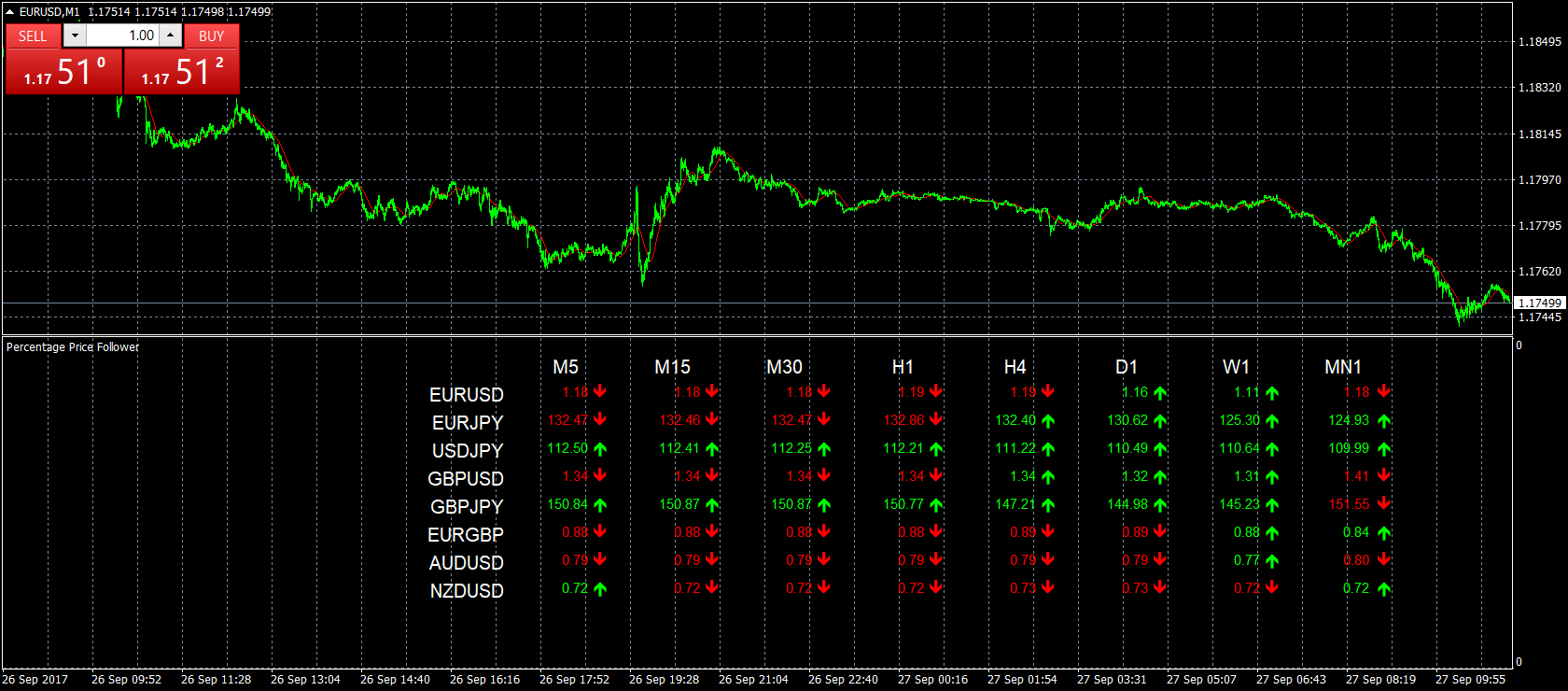Click the EURGBP row label

tap(466, 535)
